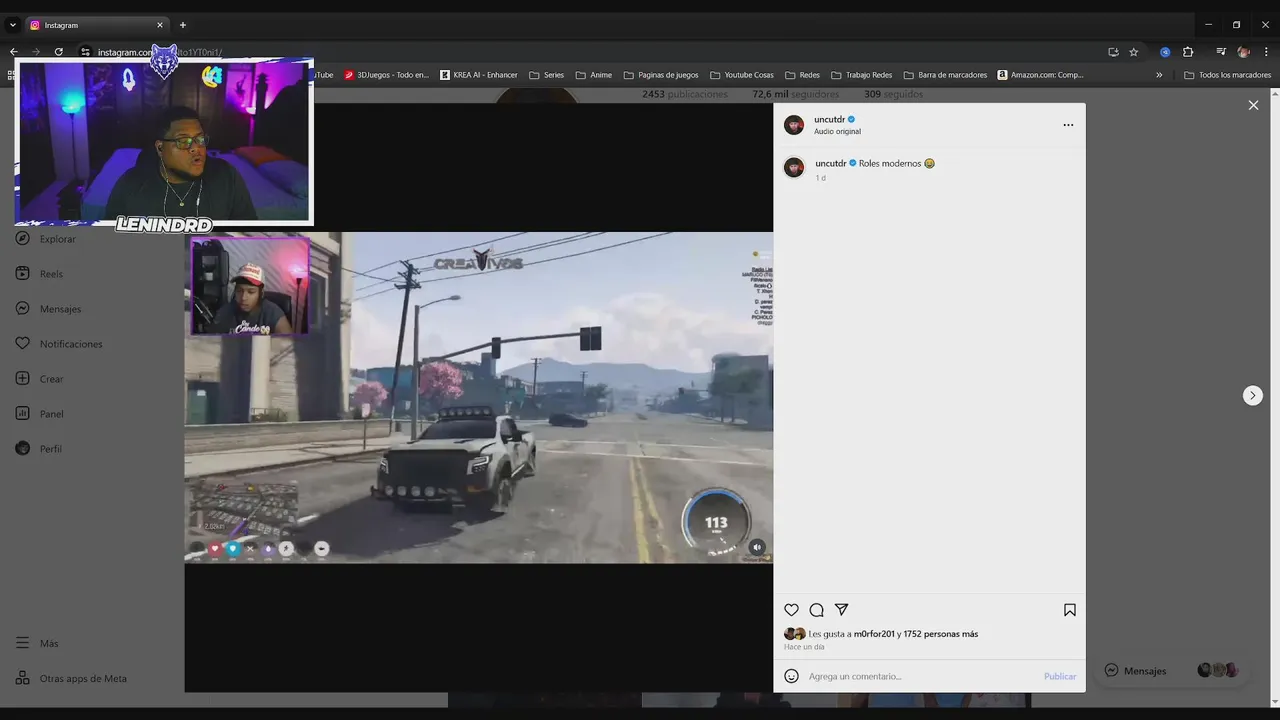
Task: Mute or unmute the reel audio
Action: [x=757, y=547]
